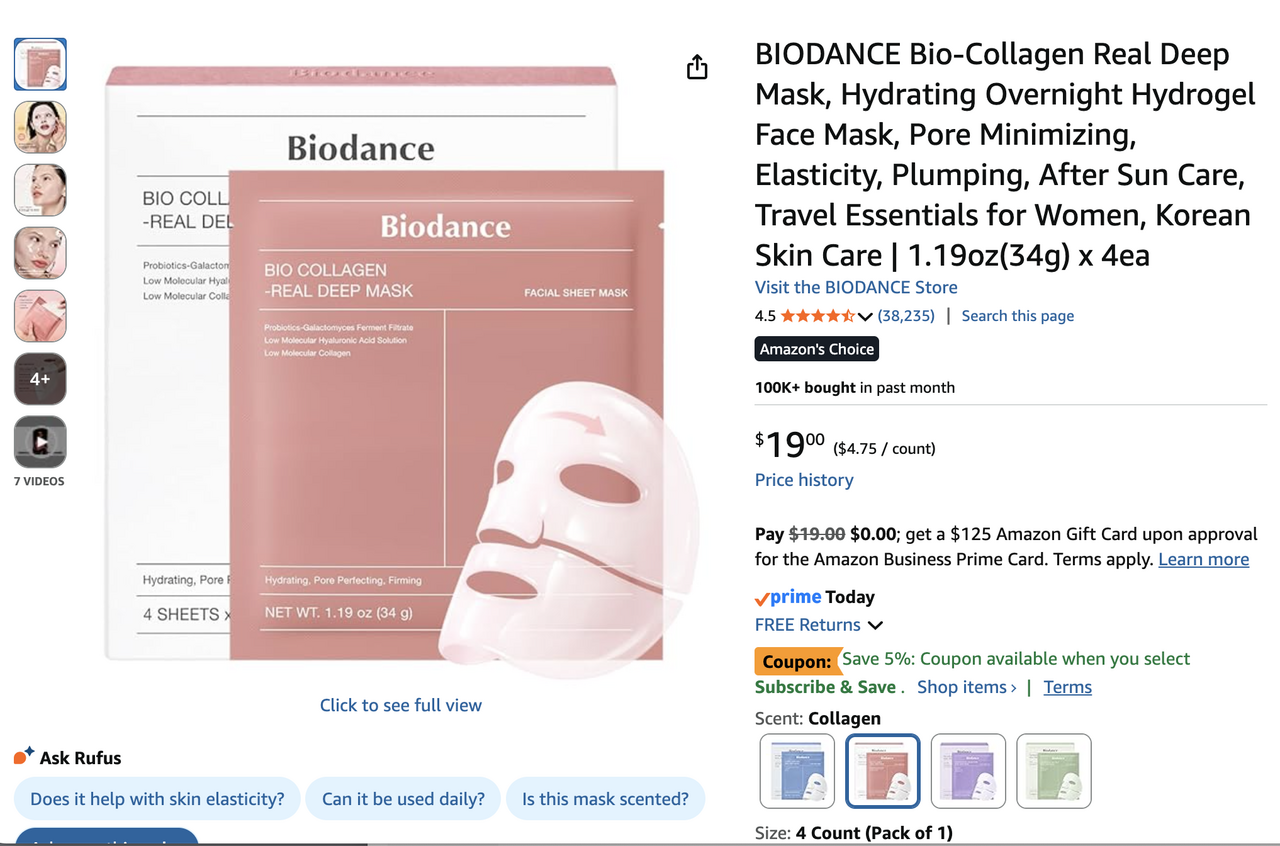Choose the blue scent variant swatch
Viewport: 1280px width, 846px height.
click(797, 771)
